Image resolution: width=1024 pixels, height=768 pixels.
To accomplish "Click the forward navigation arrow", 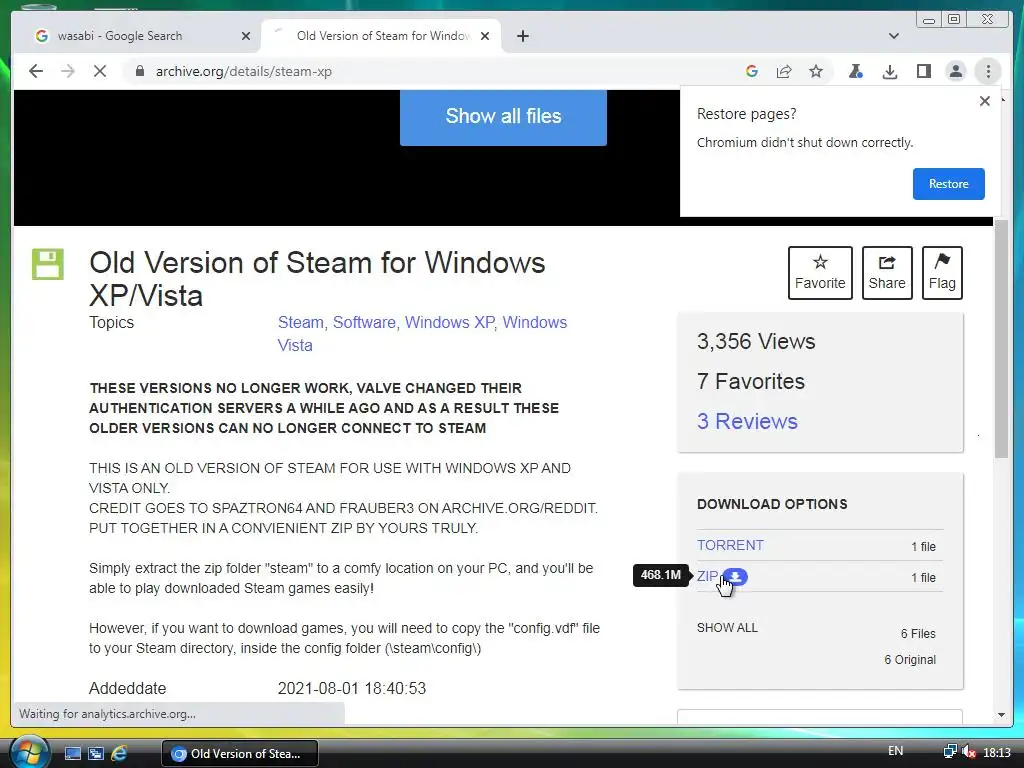I will [68, 71].
